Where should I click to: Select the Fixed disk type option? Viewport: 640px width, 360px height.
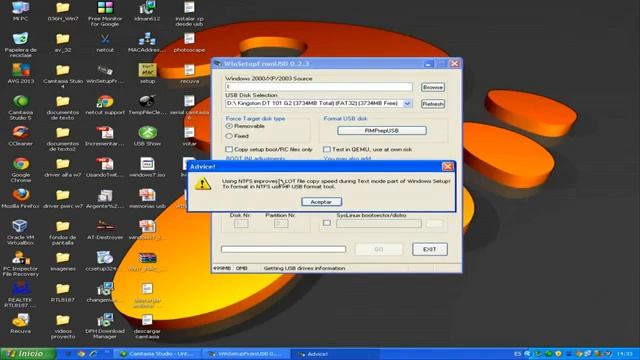[229, 136]
